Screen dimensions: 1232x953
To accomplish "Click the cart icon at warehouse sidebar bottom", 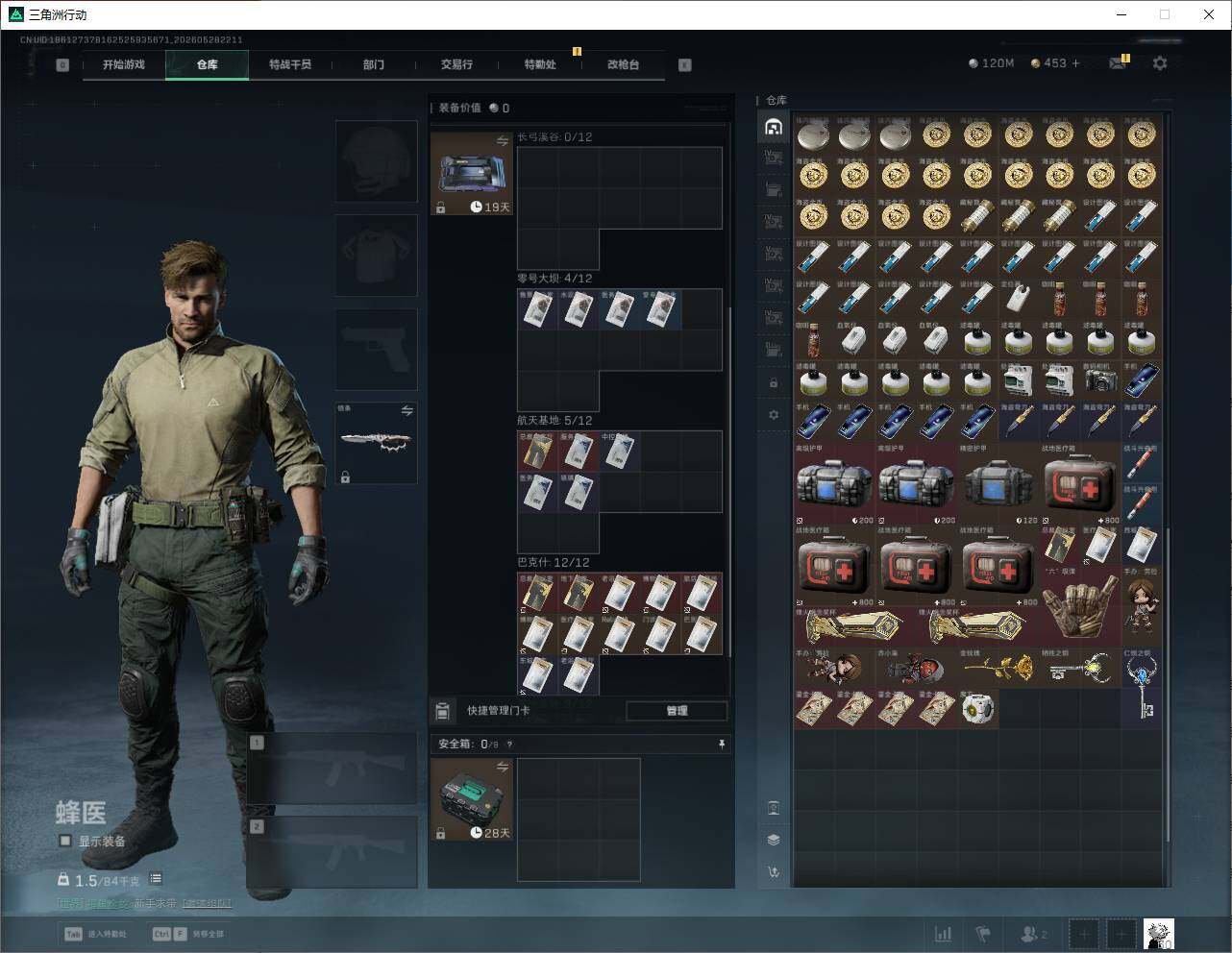I will [x=774, y=872].
